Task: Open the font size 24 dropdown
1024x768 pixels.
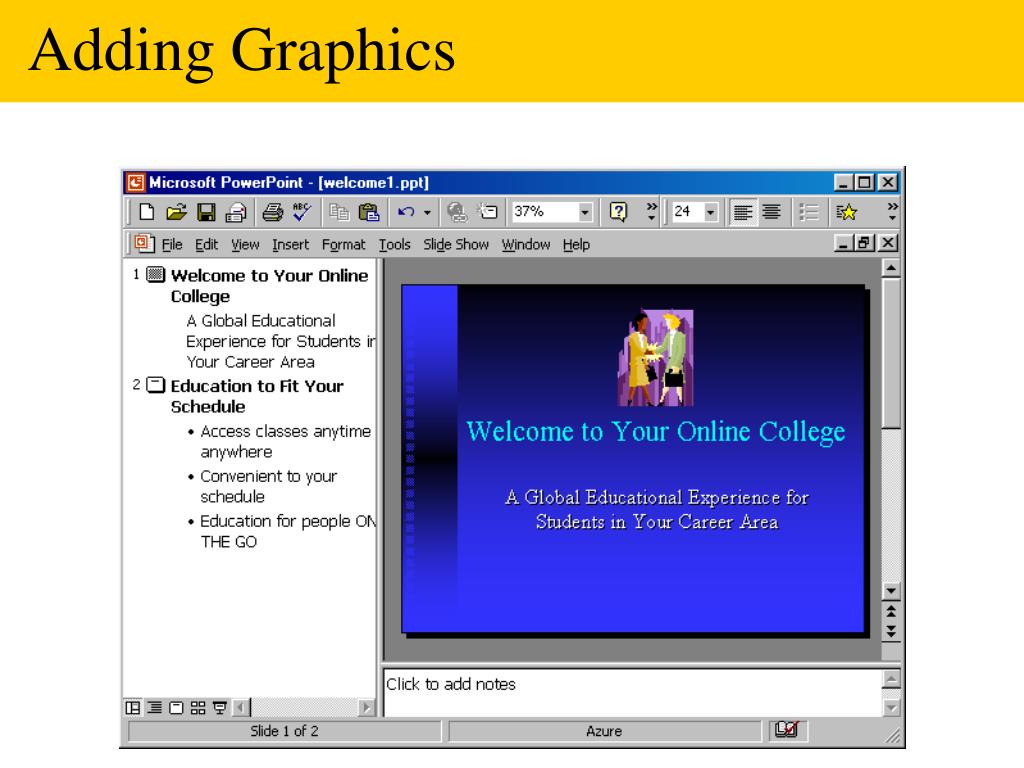Action: point(711,212)
